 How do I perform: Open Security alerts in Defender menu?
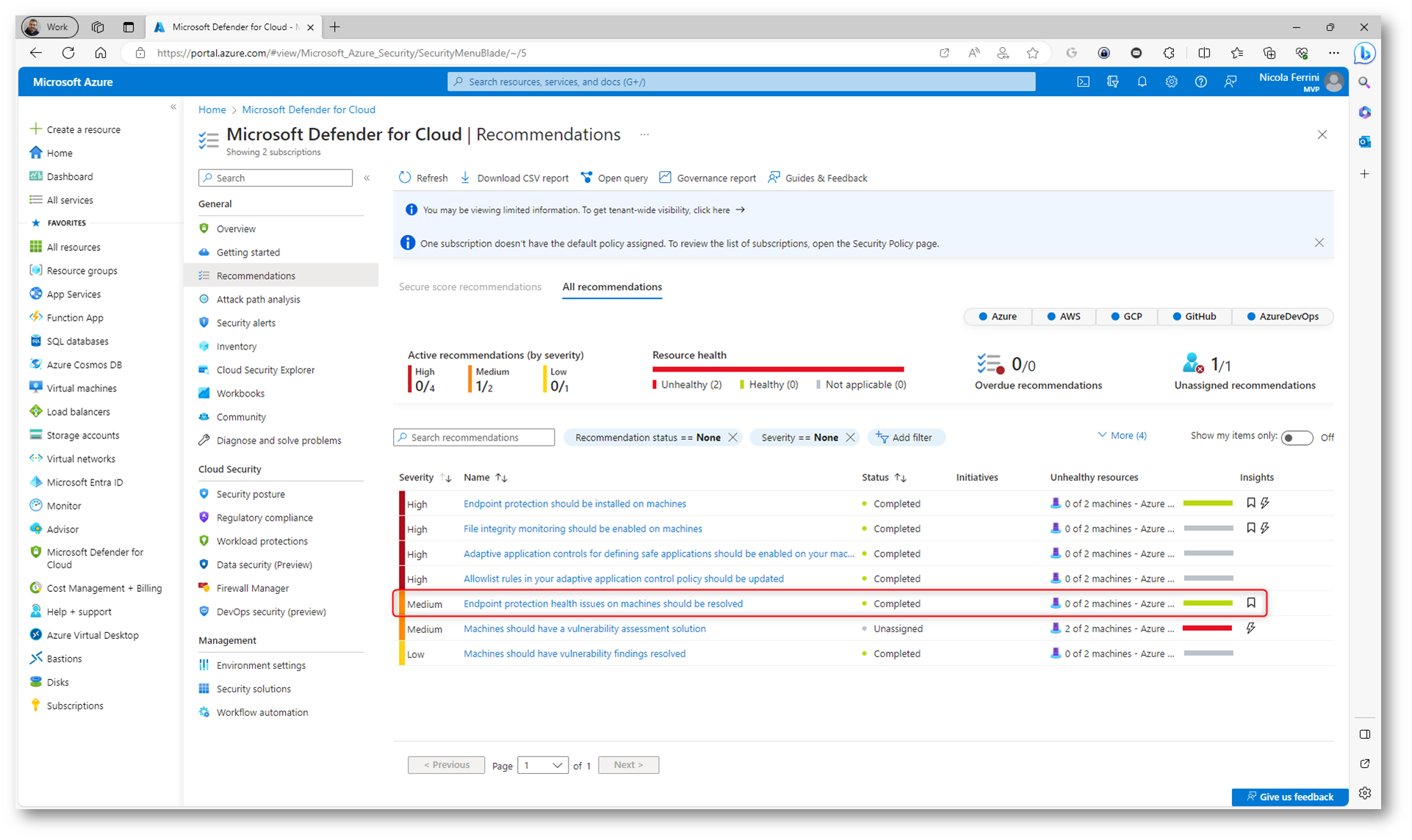pyautogui.click(x=245, y=323)
